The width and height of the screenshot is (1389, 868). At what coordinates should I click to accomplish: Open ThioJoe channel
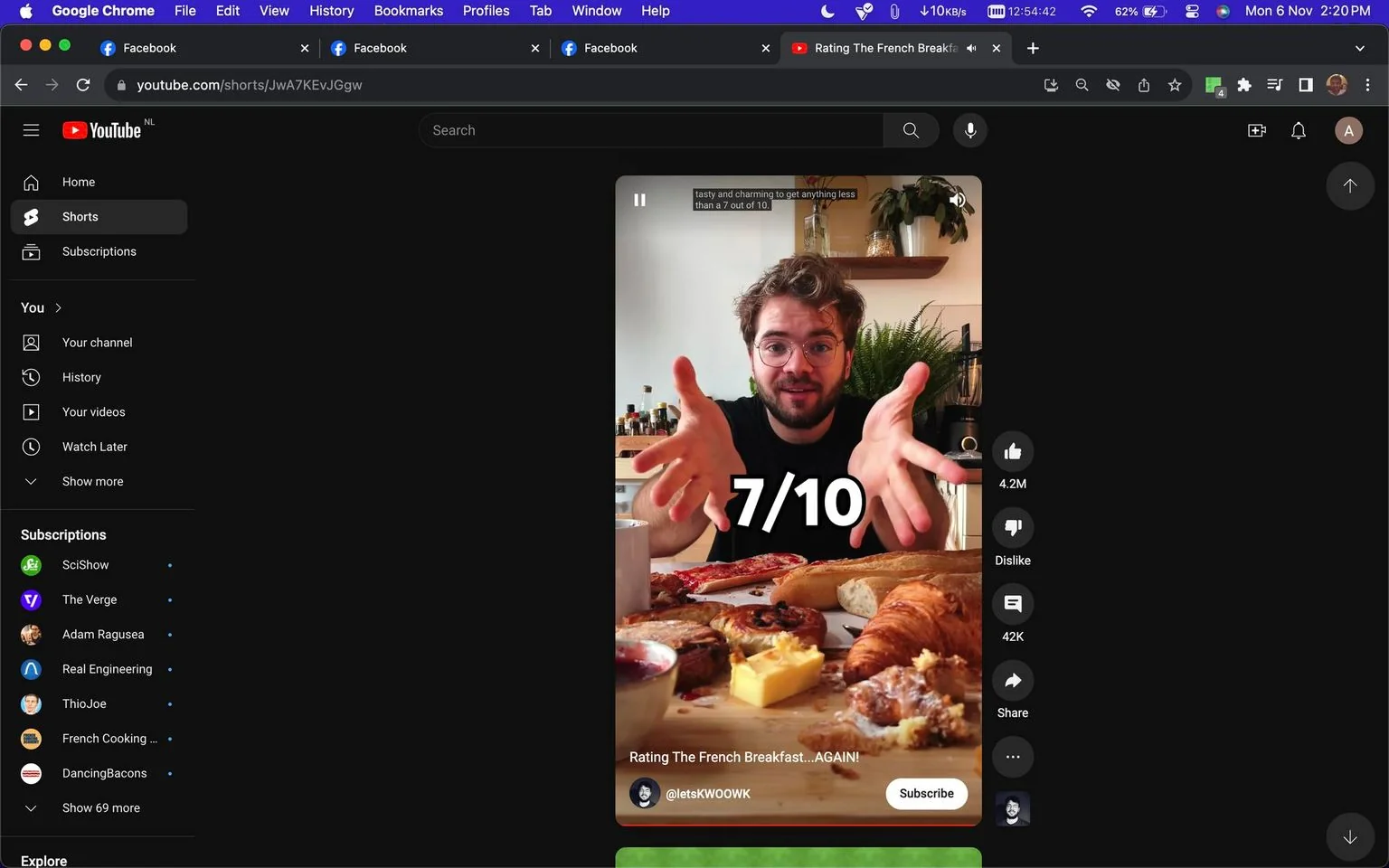[99, 703]
